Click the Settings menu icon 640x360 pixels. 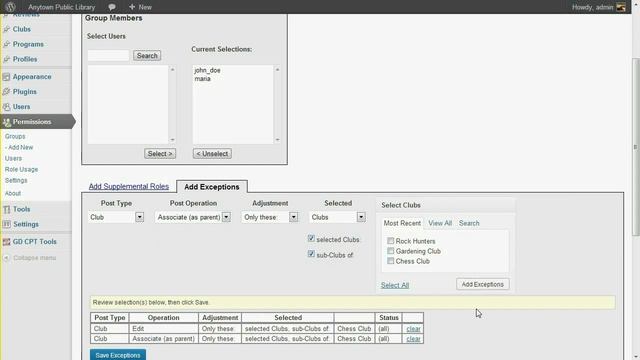pos(7,224)
